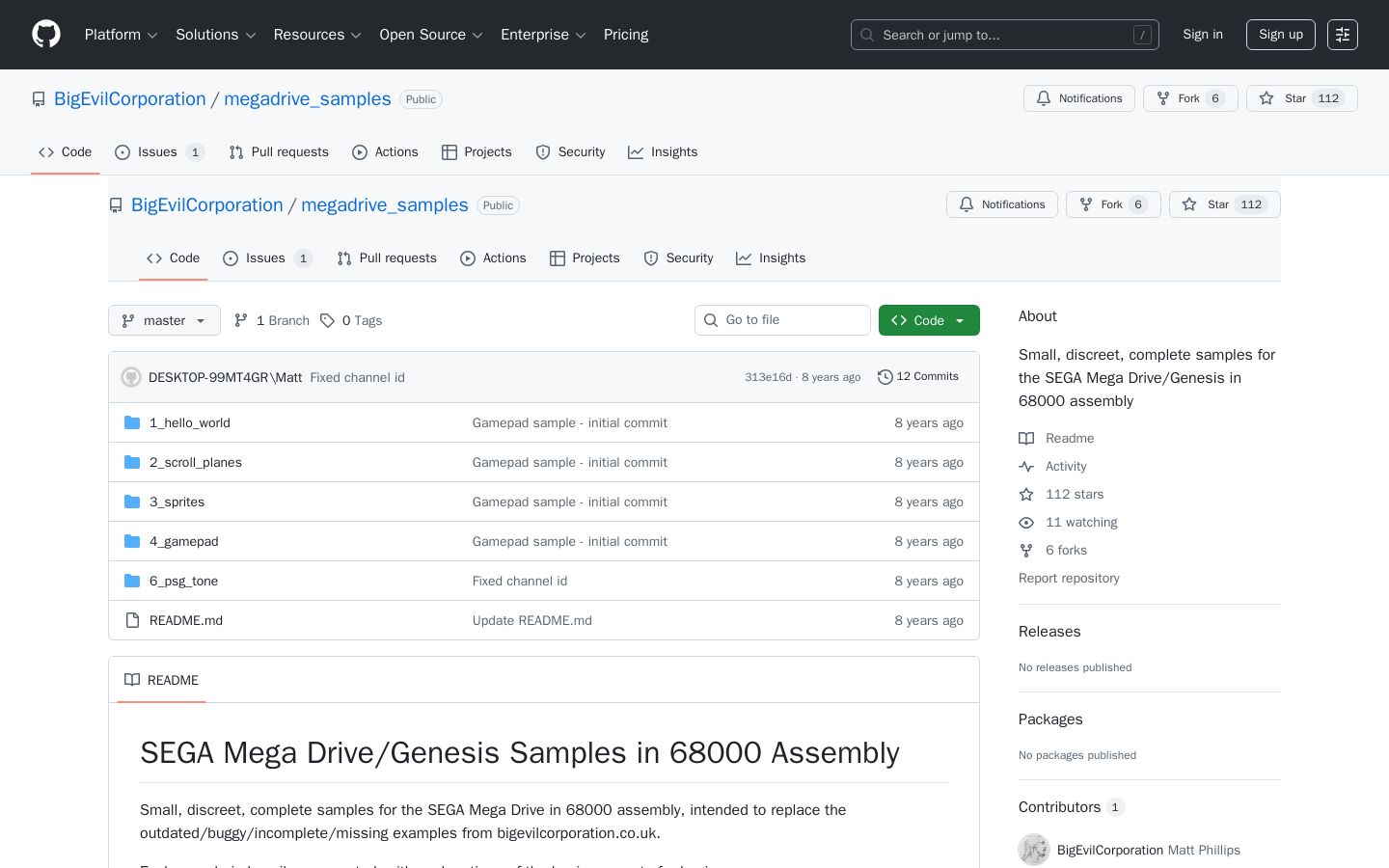
Task: Click the "Gamepad sample - initial commit" message for 3_sprites
Action: tap(570, 502)
